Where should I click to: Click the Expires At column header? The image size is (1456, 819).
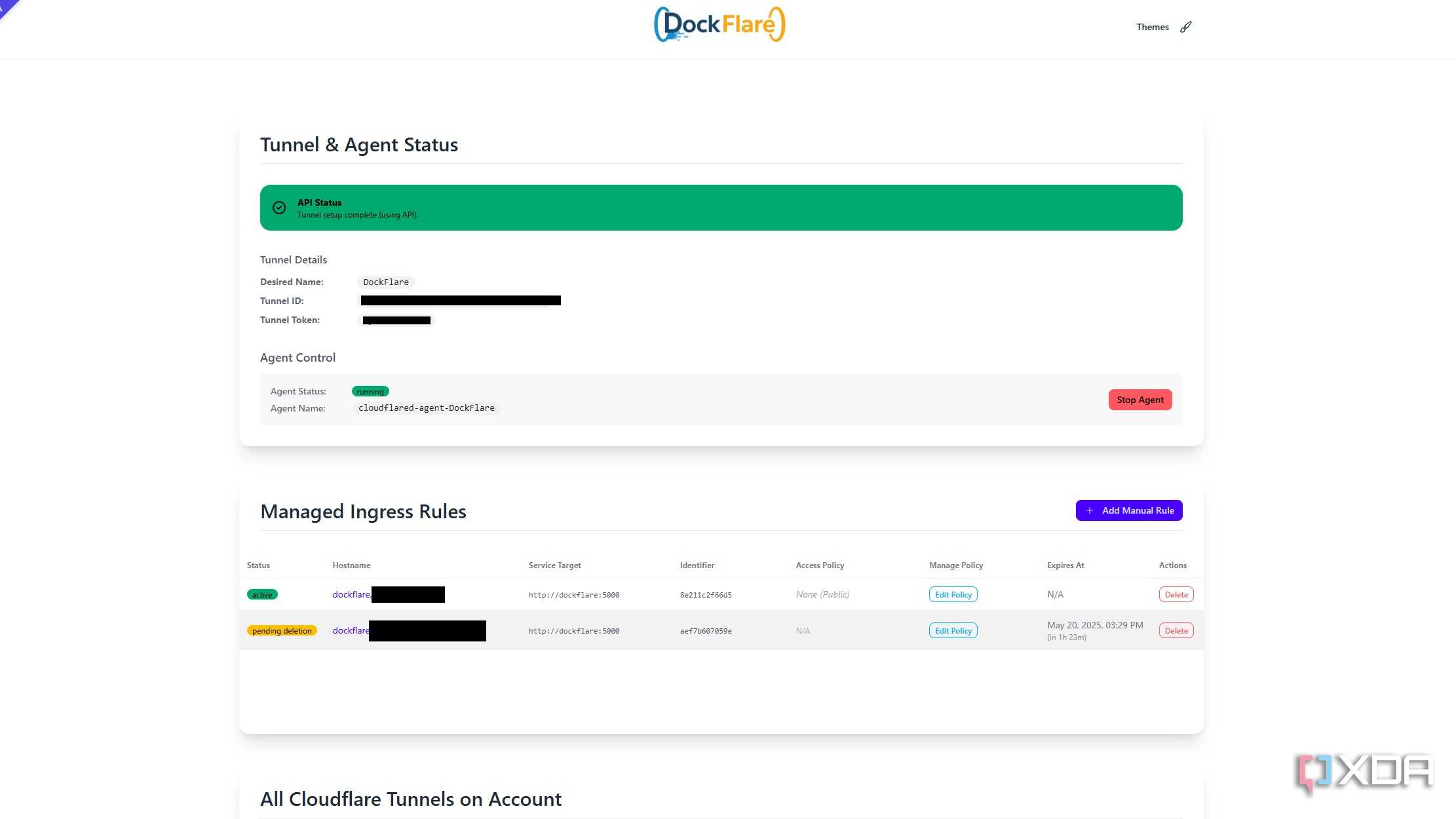point(1065,565)
